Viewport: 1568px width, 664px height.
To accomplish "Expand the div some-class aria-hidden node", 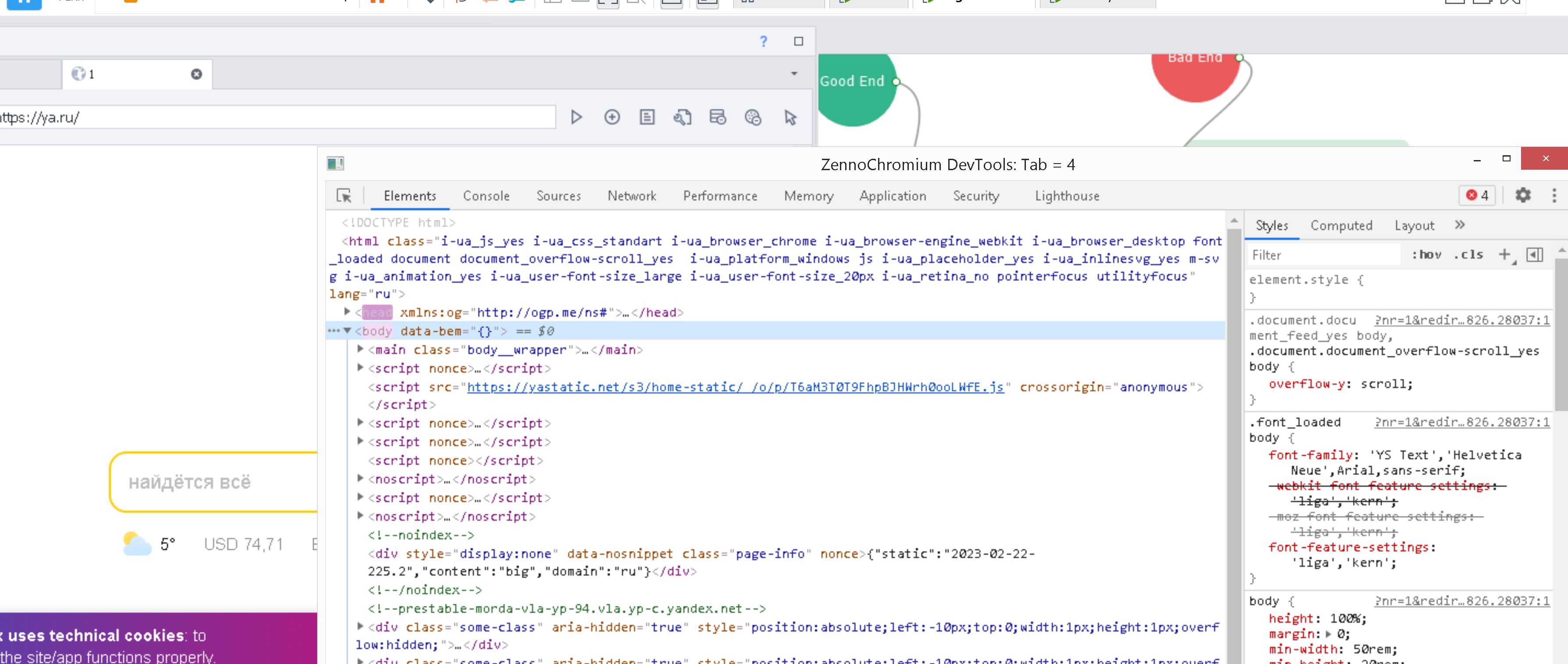I will click(x=361, y=626).
